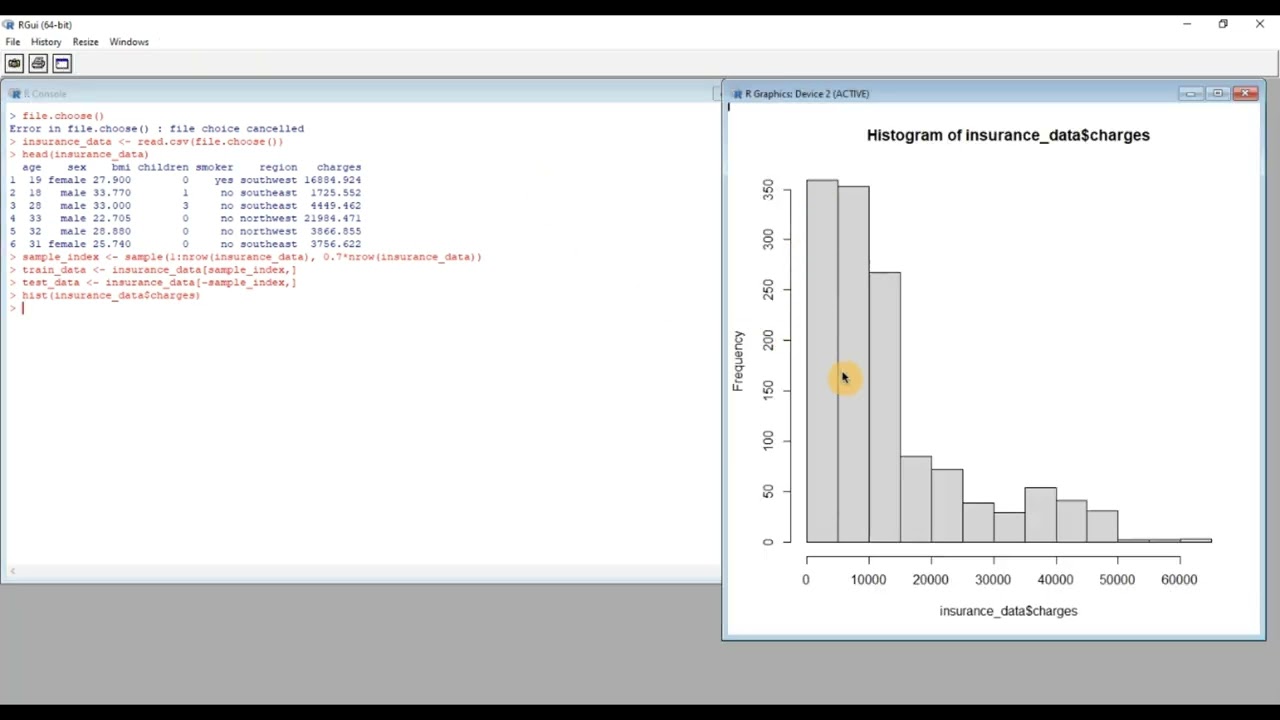Click the R Console window's R icon

(x=15, y=93)
